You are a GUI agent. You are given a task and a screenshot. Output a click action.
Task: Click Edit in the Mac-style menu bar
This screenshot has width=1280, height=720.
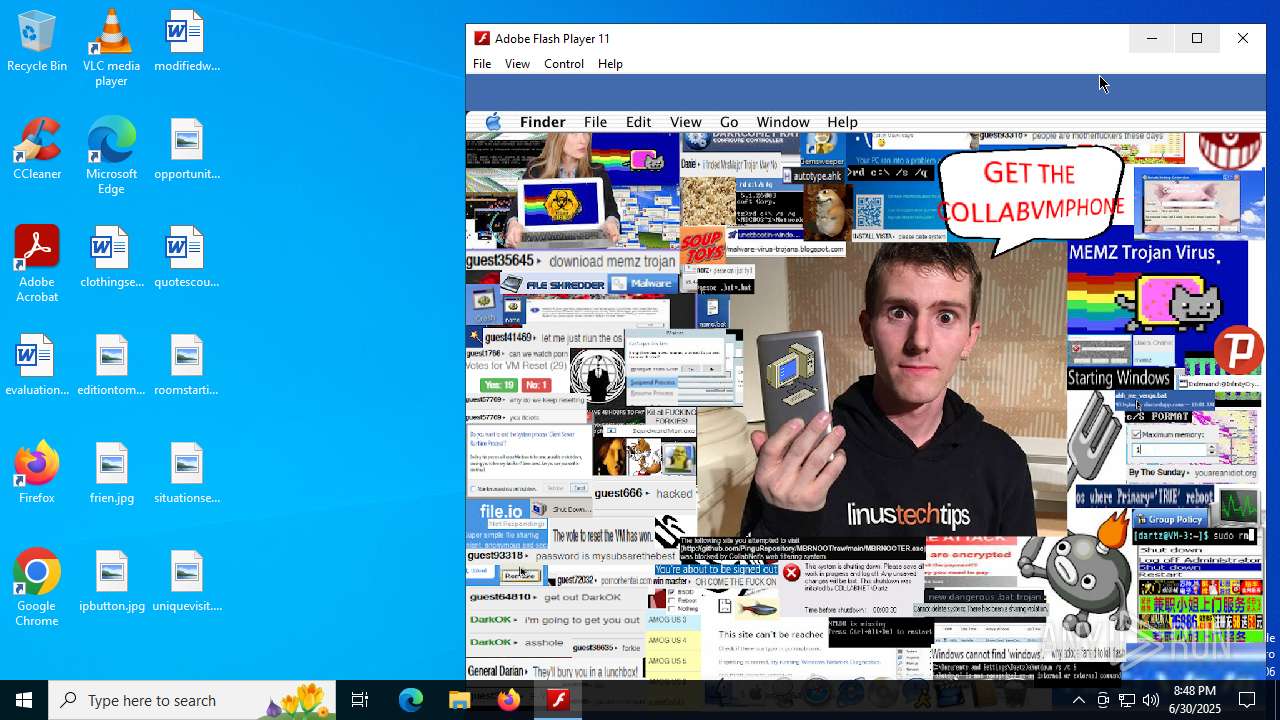click(638, 122)
